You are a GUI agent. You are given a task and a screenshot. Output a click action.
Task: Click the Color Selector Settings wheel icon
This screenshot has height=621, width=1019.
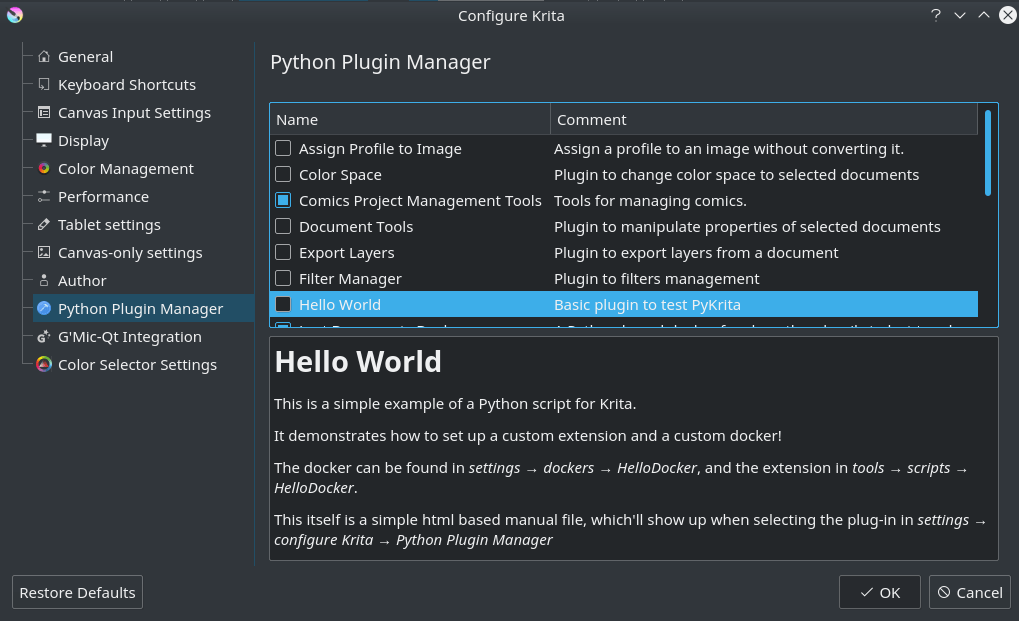pos(44,364)
